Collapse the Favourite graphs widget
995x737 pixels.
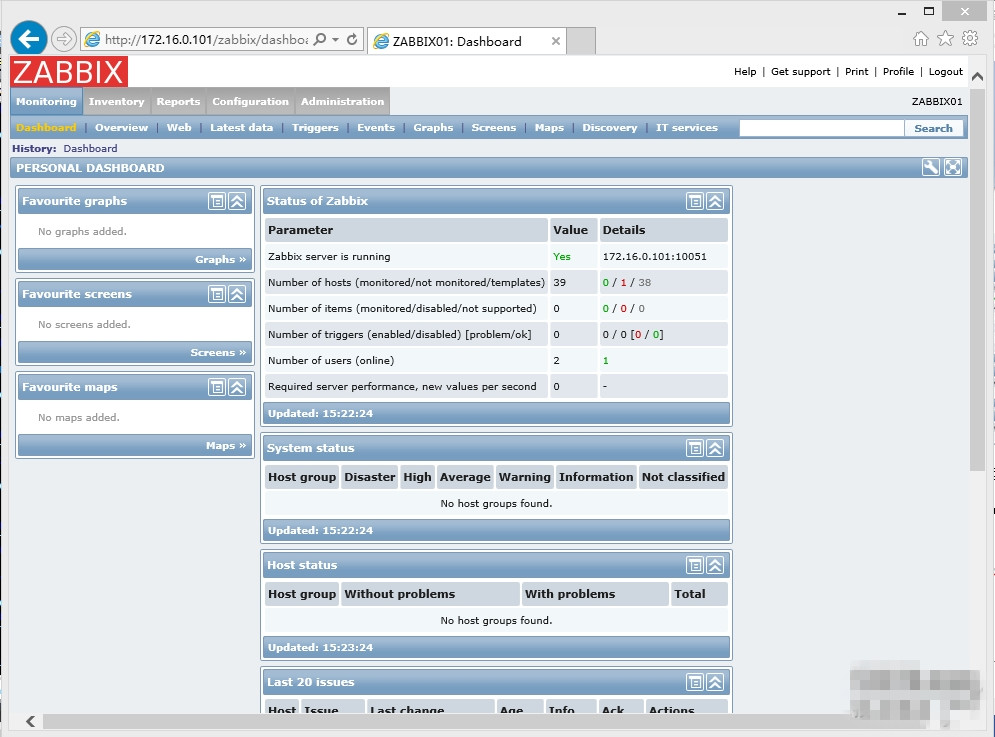[237, 201]
